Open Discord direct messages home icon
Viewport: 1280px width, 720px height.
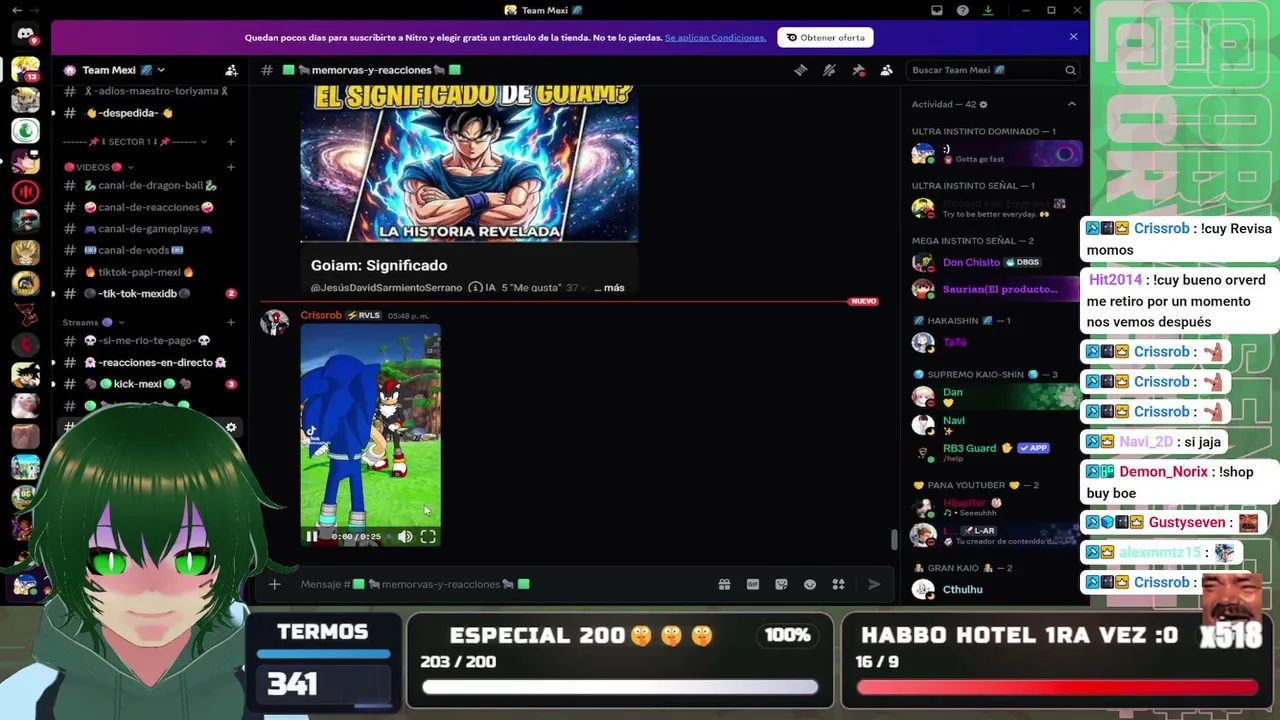25,34
